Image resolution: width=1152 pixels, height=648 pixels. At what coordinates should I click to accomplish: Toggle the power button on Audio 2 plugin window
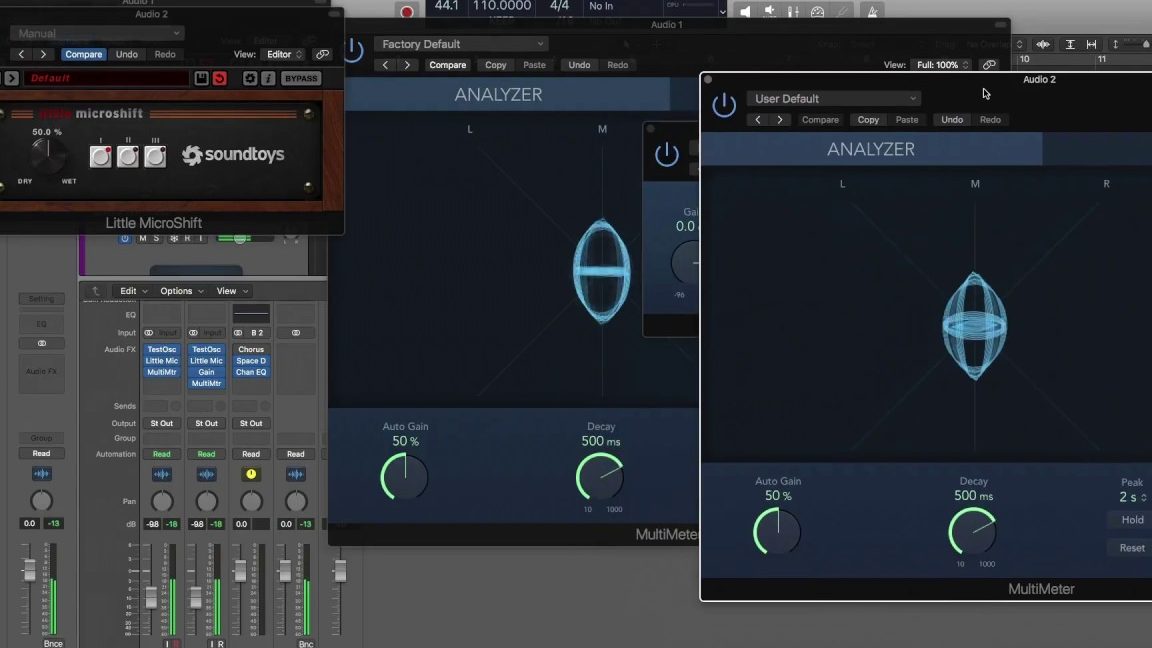tap(724, 104)
